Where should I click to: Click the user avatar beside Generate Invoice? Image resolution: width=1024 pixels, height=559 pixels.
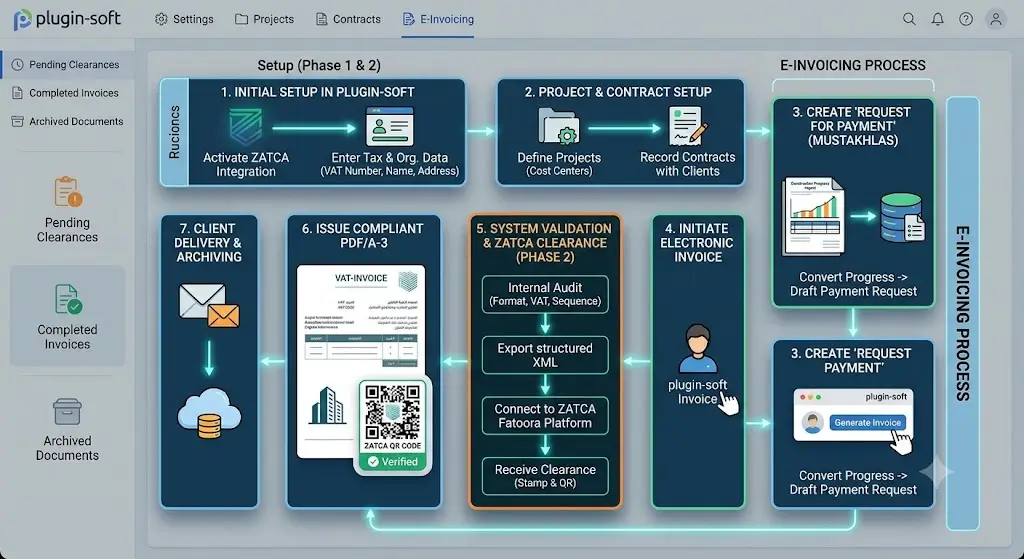812,423
